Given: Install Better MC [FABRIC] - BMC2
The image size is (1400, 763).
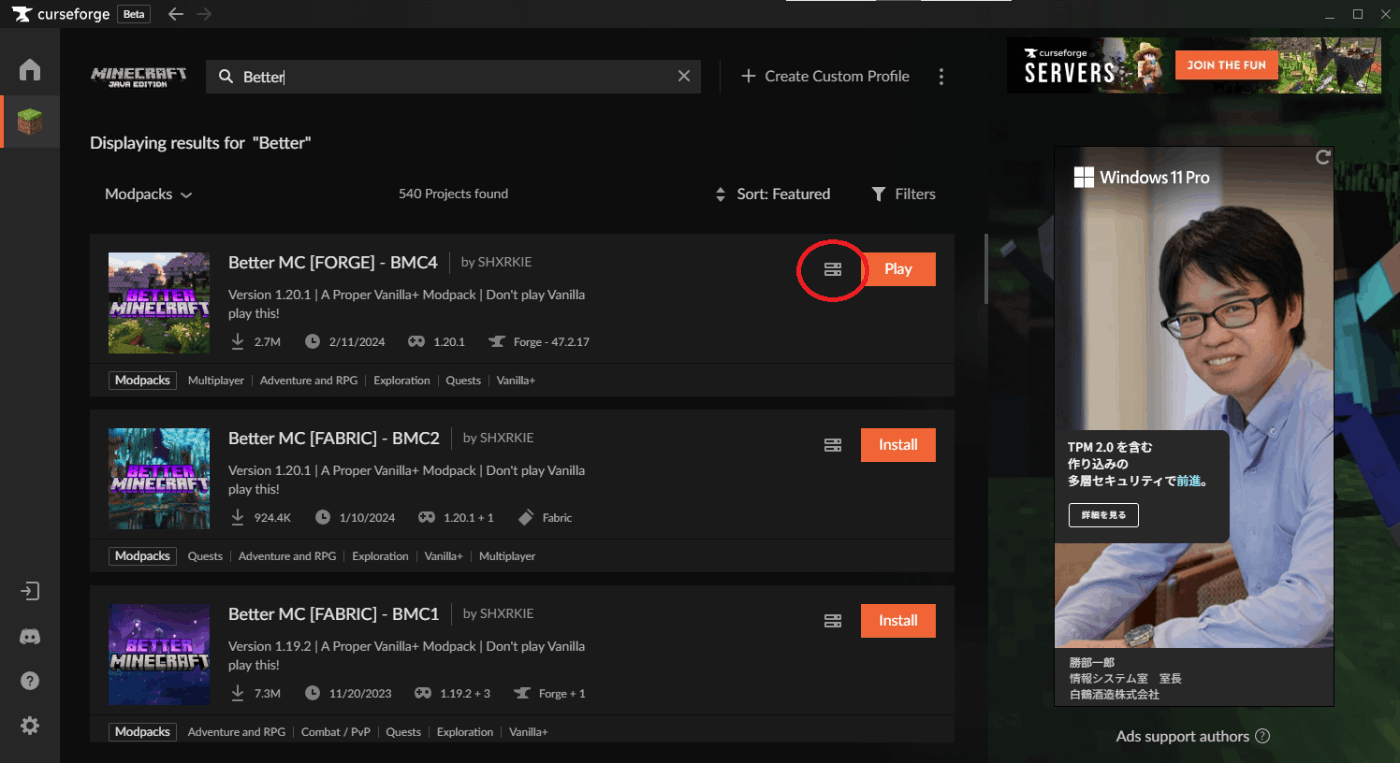Looking at the screenshot, I should tap(898, 445).
